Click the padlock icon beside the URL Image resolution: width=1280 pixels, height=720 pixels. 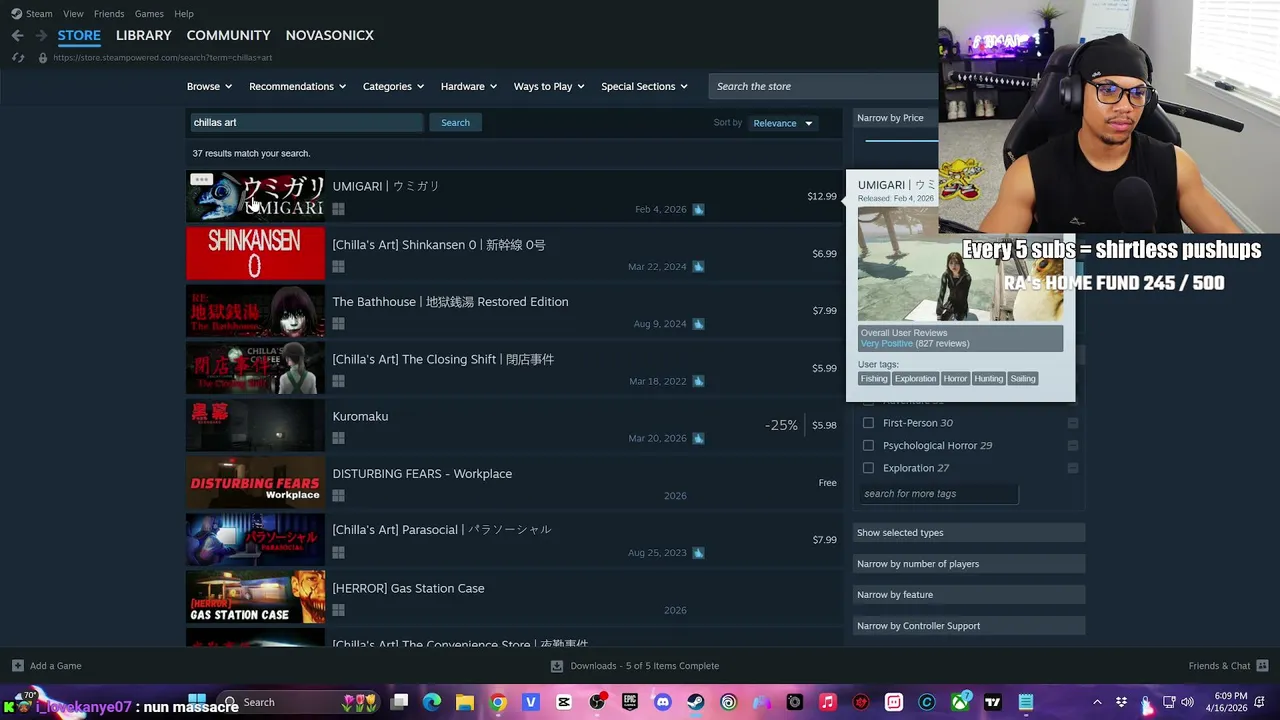(x=42, y=58)
